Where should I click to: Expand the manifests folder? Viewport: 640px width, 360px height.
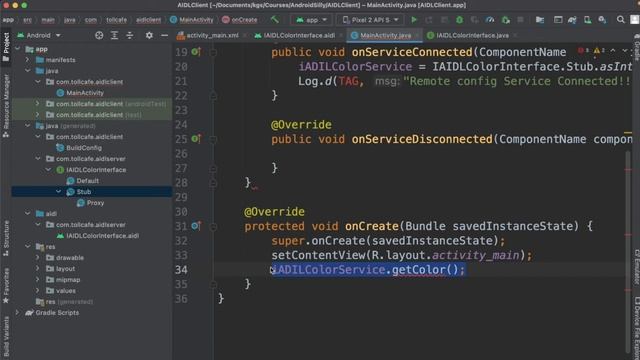pyautogui.click(x=27, y=60)
